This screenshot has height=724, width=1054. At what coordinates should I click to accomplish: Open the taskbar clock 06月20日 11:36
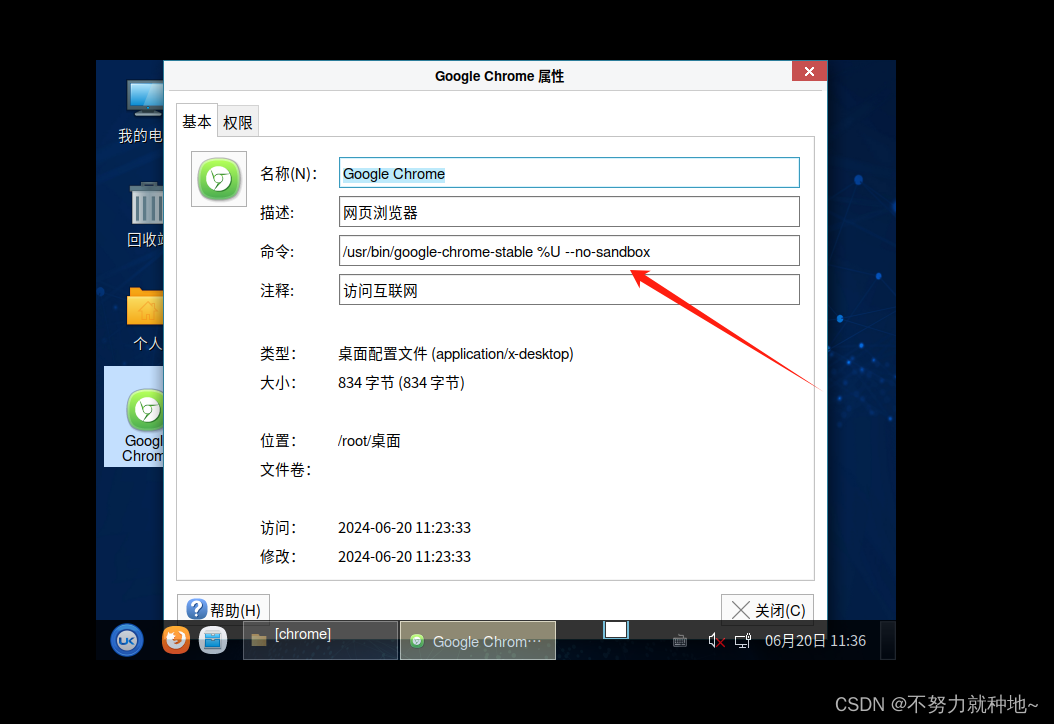tap(815, 641)
